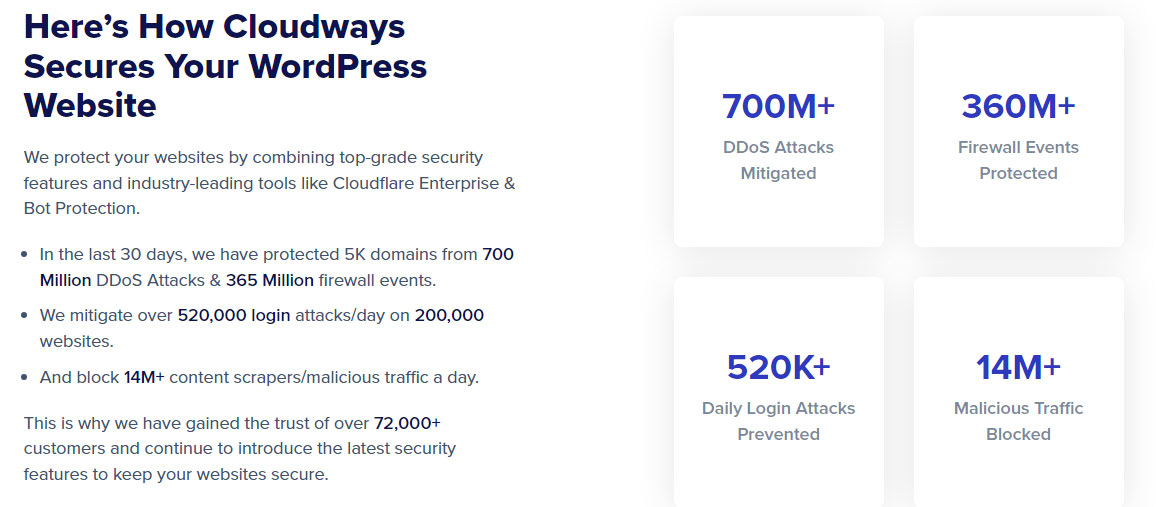Click the bullet about 14M+ content scrapers
1156x507 pixels.
(x=260, y=377)
